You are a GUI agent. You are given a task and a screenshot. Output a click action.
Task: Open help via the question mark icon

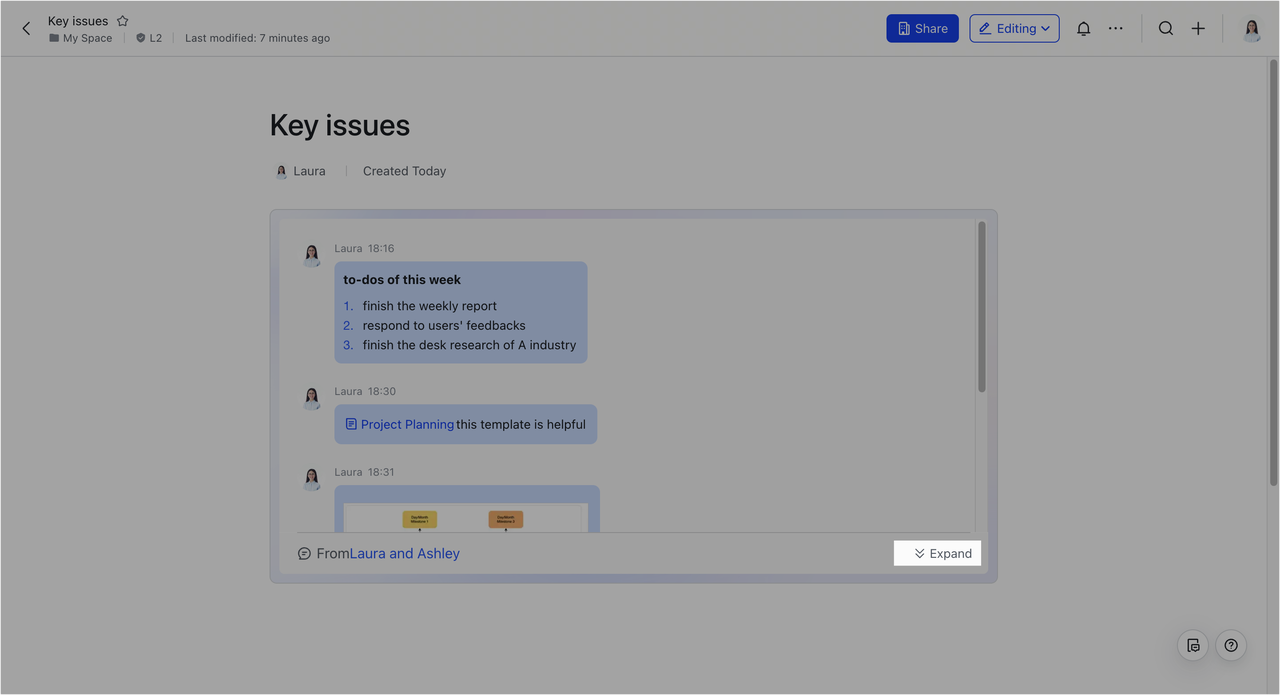[x=1231, y=645]
